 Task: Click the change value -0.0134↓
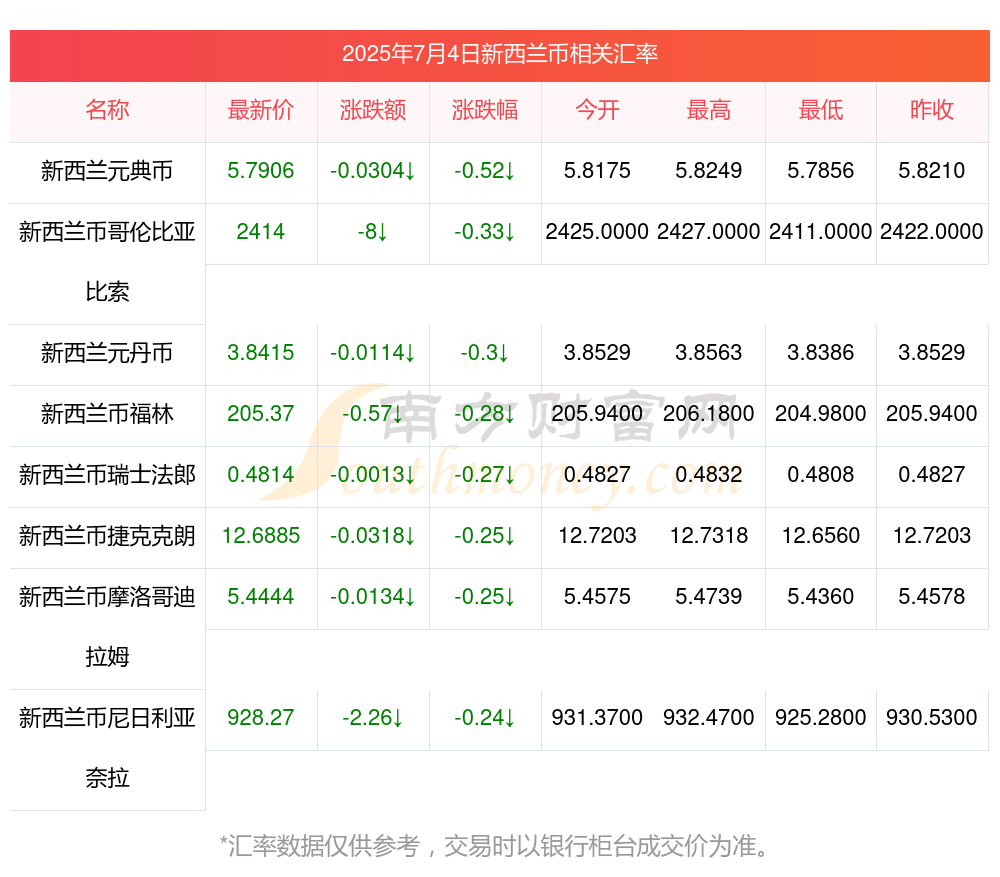(x=373, y=596)
